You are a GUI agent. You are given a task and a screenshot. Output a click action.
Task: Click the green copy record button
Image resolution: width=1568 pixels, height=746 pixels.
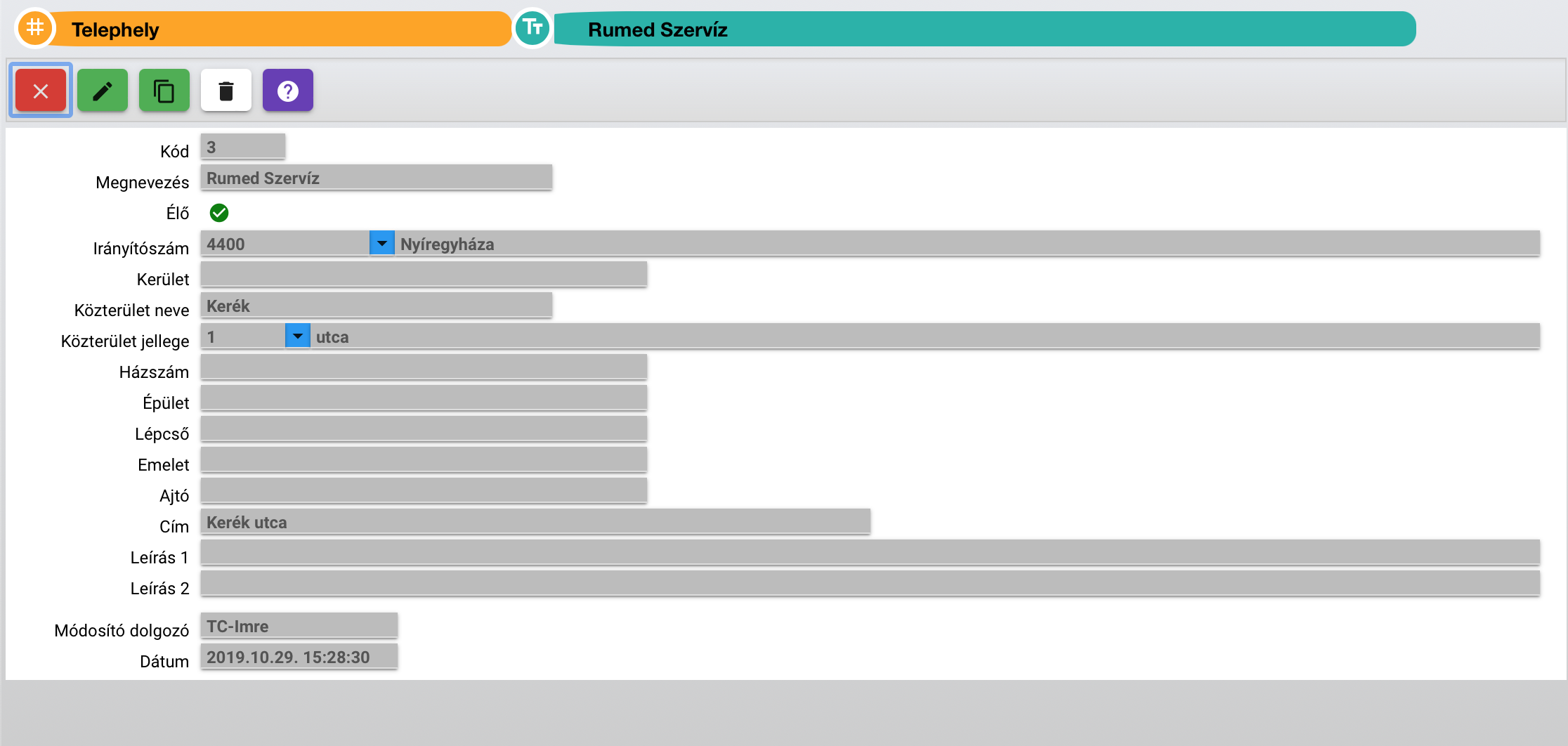point(164,91)
